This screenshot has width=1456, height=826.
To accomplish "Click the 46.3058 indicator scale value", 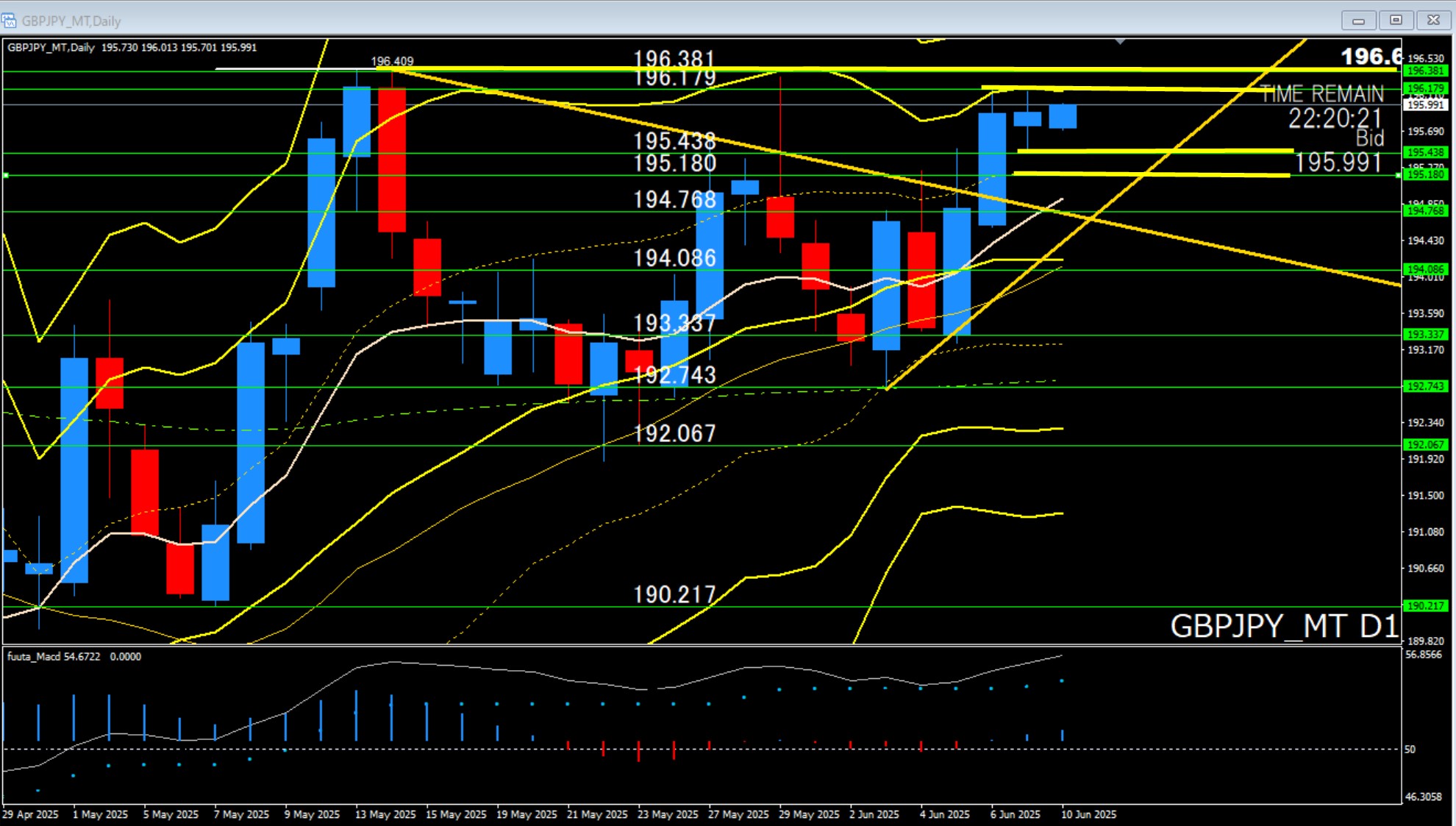I will (x=1424, y=797).
